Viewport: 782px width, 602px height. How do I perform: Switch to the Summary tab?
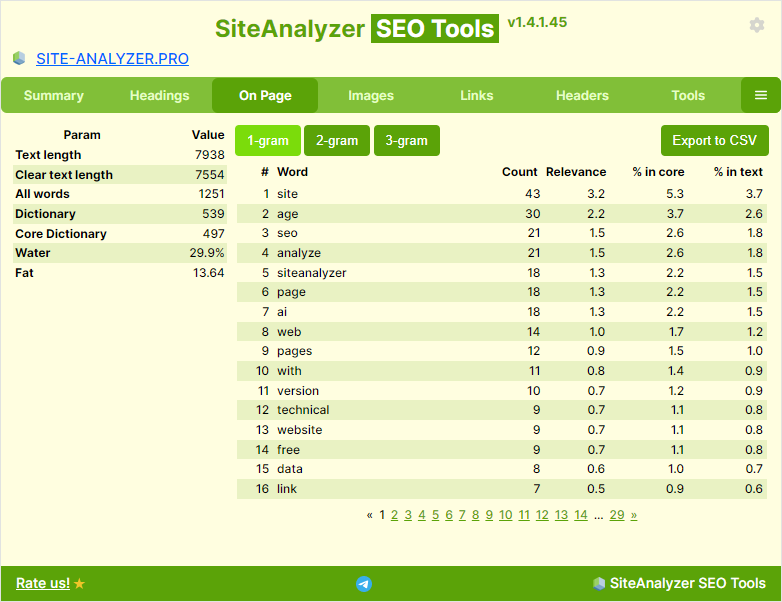coord(54,95)
